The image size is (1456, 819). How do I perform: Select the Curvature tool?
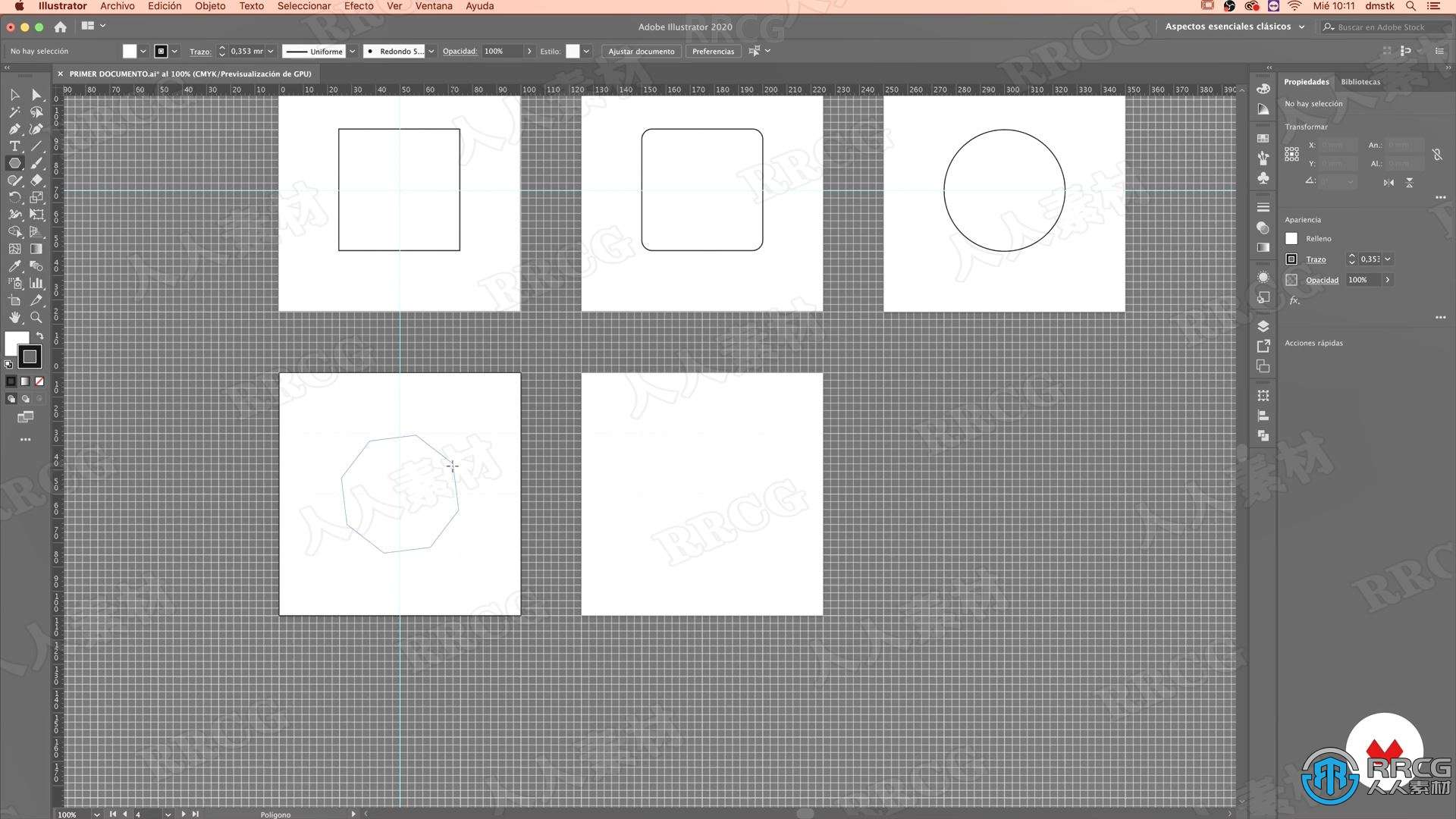[x=36, y=129]
